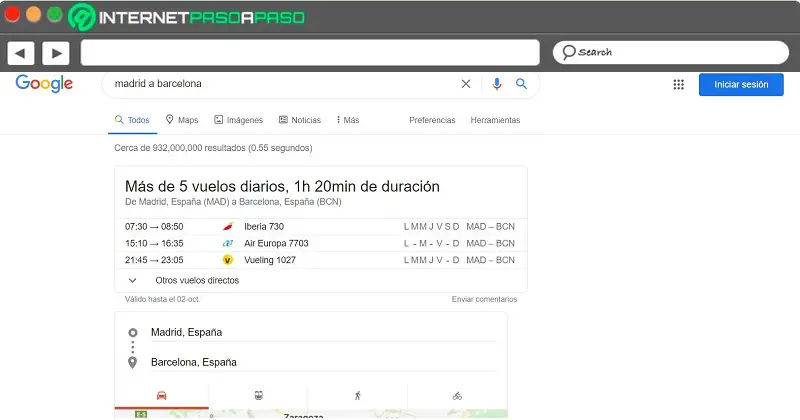Click the Iniciar sesión button
The image size is (800, 420).
click(x=741, y=85)
